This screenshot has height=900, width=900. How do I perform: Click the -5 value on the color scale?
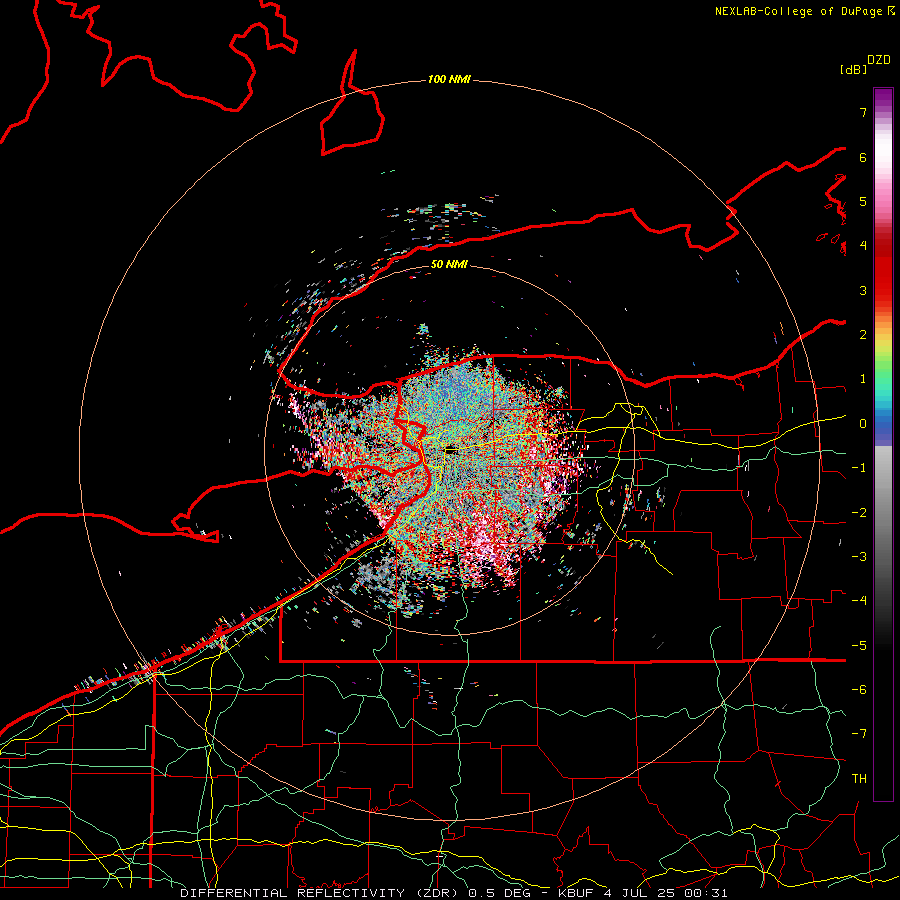point(859,646)
